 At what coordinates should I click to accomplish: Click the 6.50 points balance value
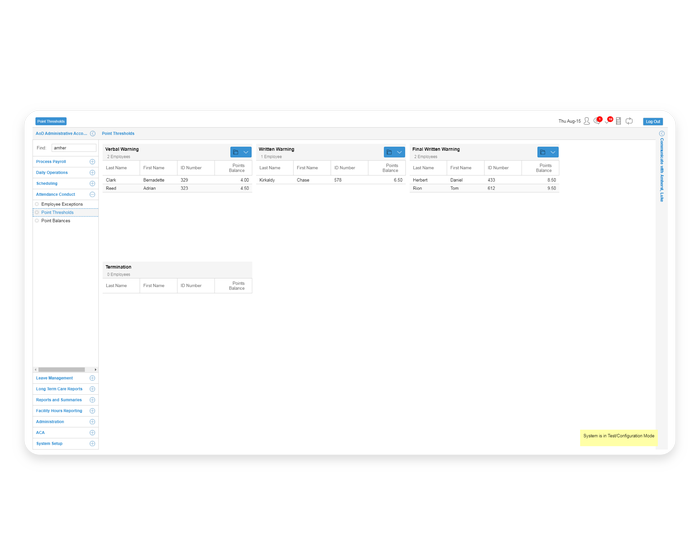click(398, 180)
